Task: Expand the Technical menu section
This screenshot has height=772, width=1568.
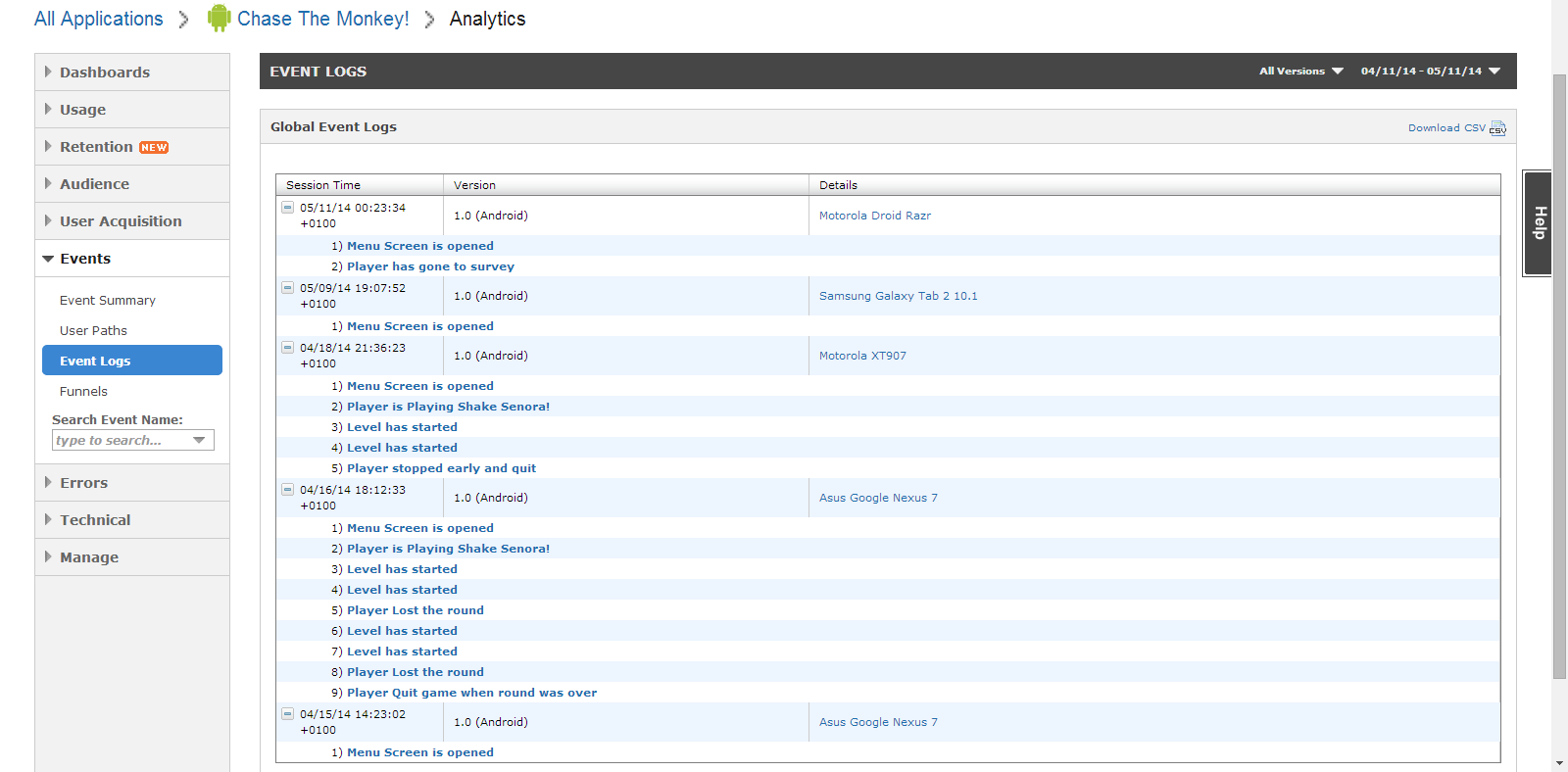Action: 132,520
